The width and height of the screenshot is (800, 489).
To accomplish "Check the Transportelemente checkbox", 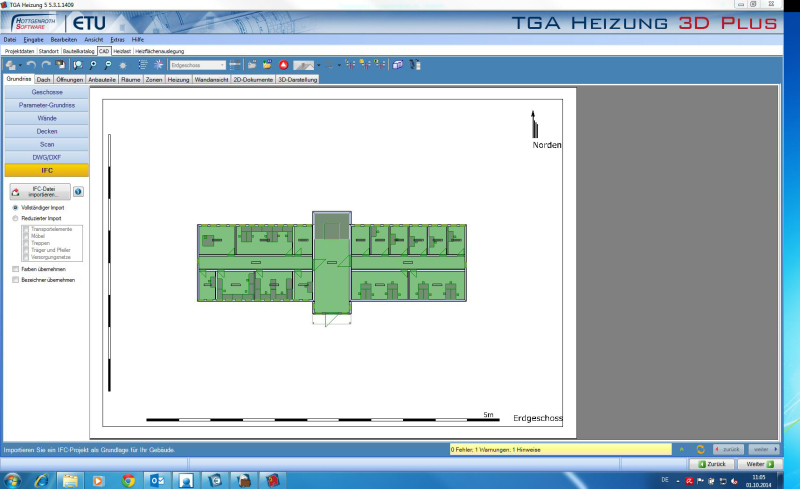I will pos(26,229).
